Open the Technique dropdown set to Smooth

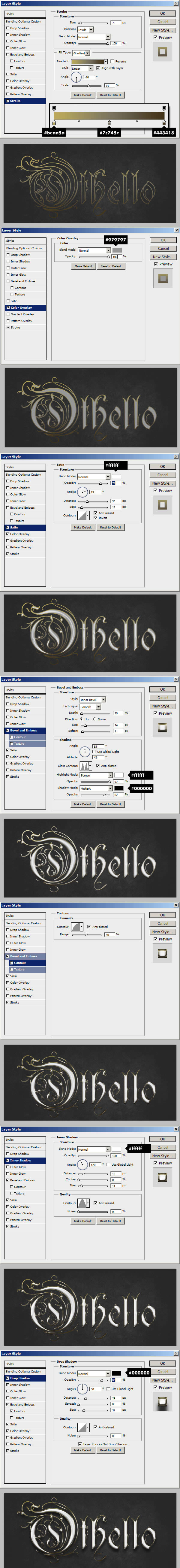90,706
